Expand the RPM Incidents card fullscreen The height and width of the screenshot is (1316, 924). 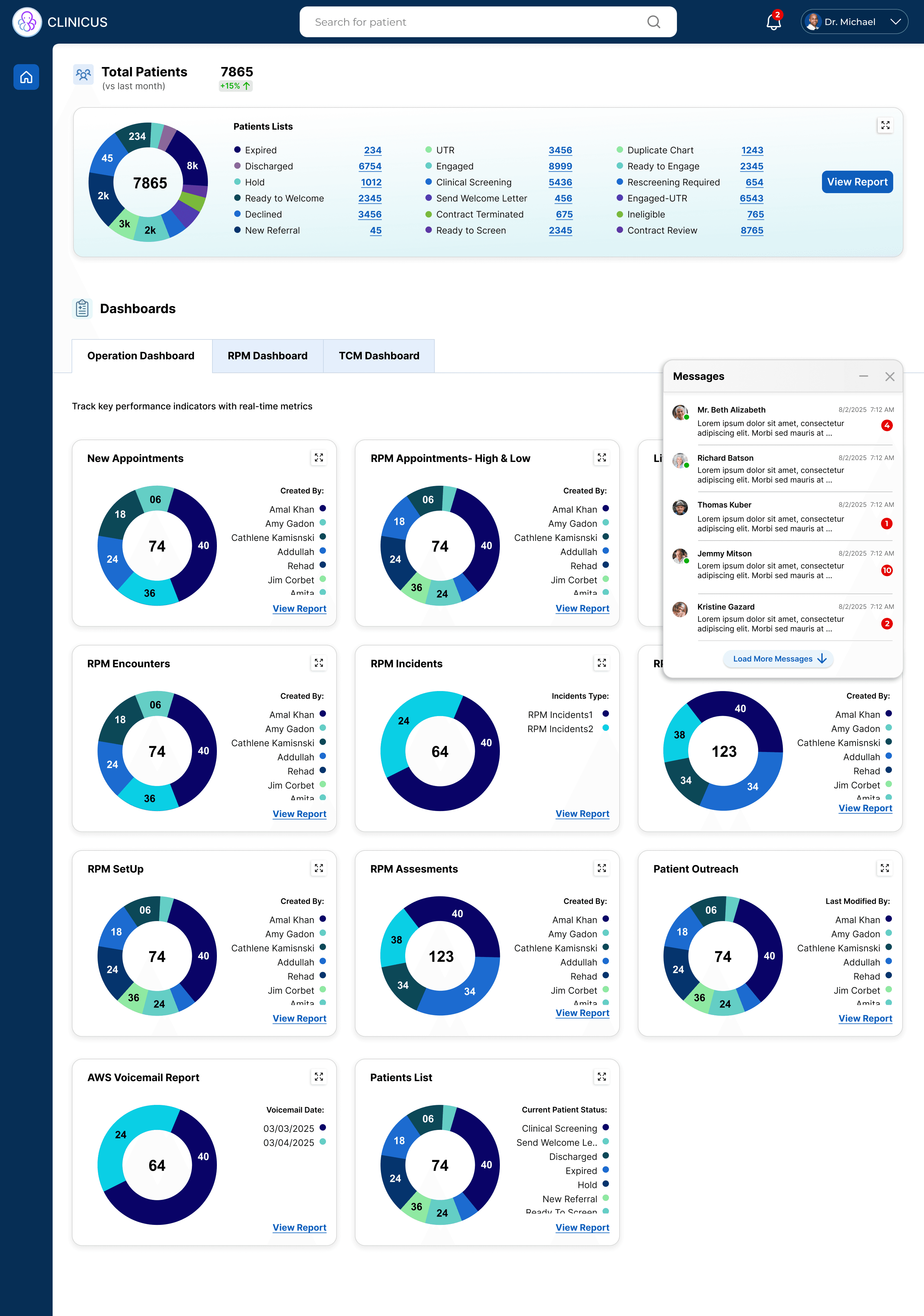tap(601, 663)
